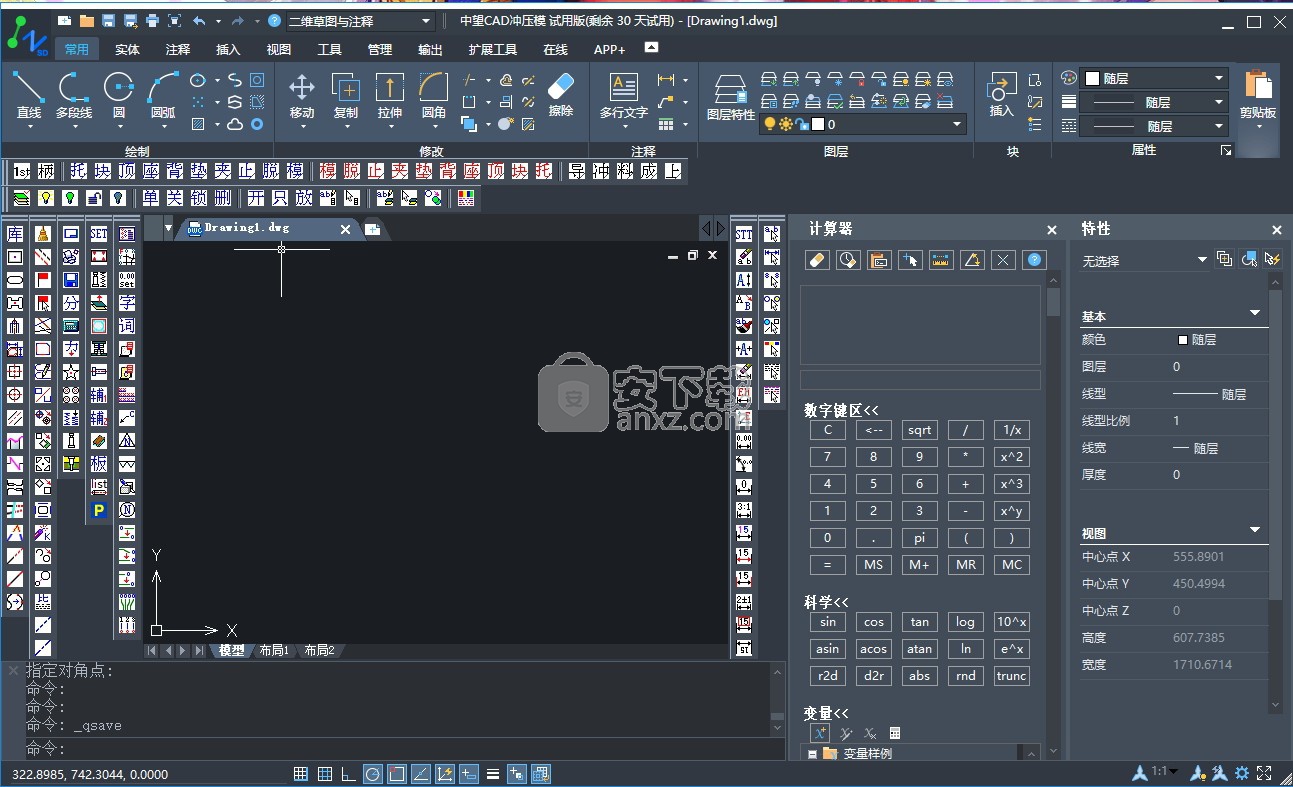Viewport: 1293px width, 787px height.
Task: Click the calculator expression input field
Action: click(920, 380)
